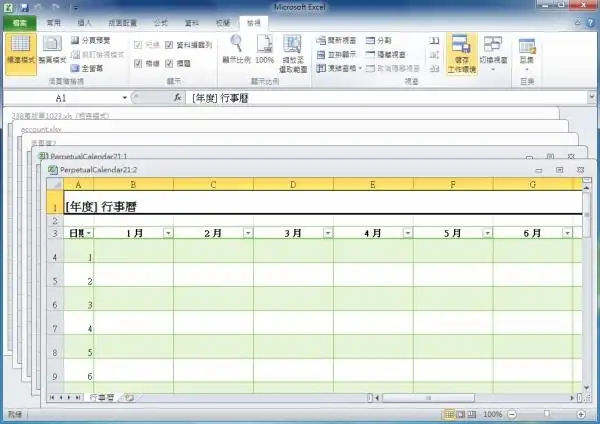Viewport: 600px width, 424px height.
Task: Open Excel Help with the question mark icon
Action: (x=590, y=23)
